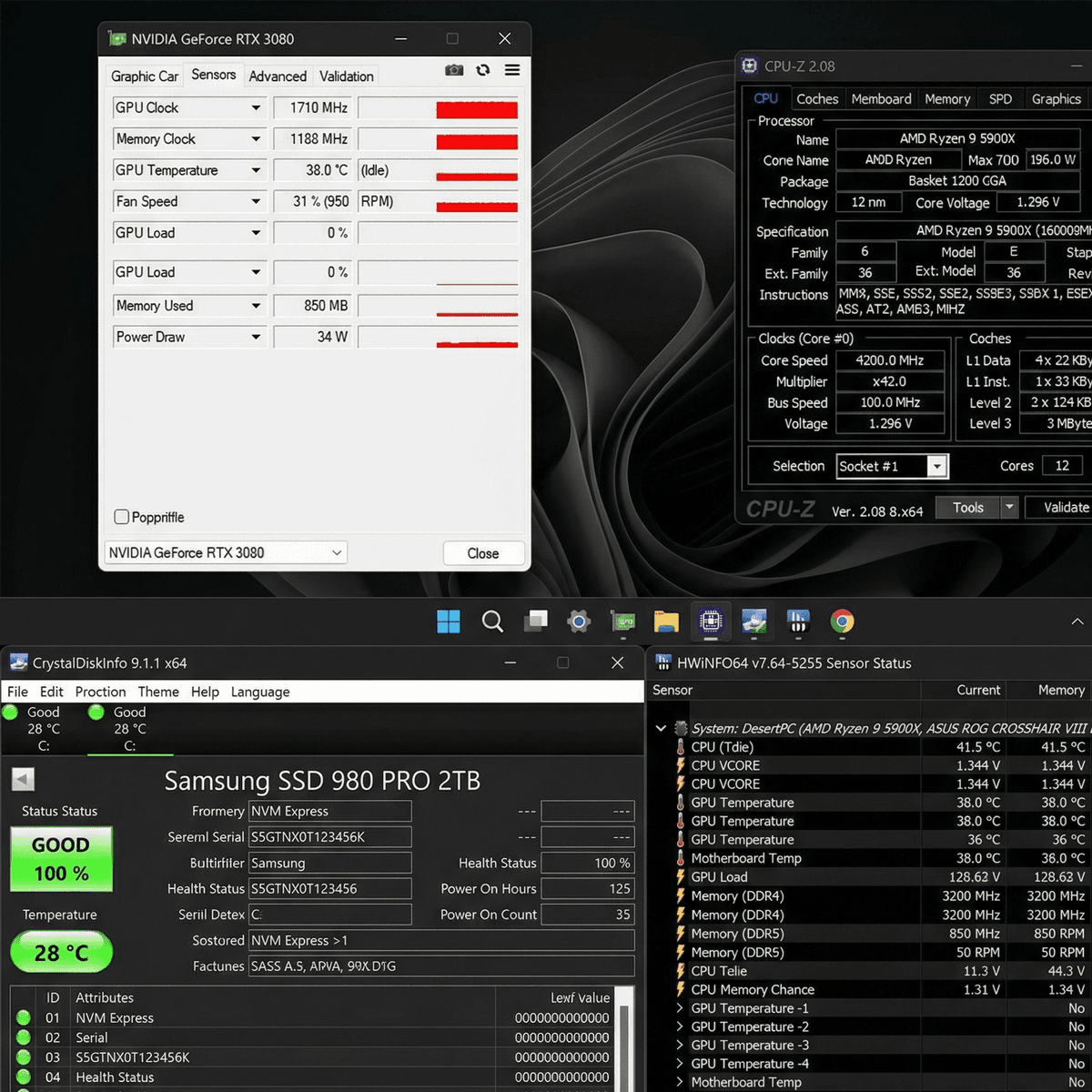This screenshot has width=1092, height=1092.
Task: Open the Tools dropdown arrow in CPU-Z
Action: coord(1009,507)
